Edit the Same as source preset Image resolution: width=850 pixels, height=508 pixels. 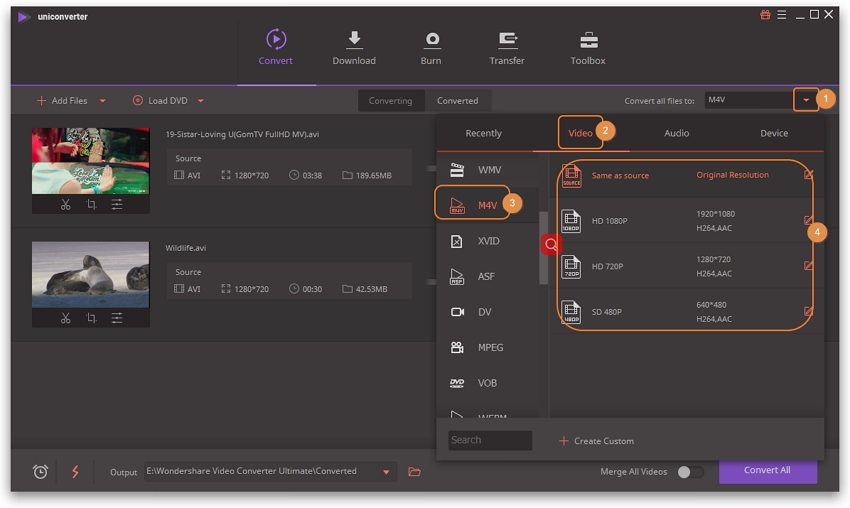[x=808, y=175]
